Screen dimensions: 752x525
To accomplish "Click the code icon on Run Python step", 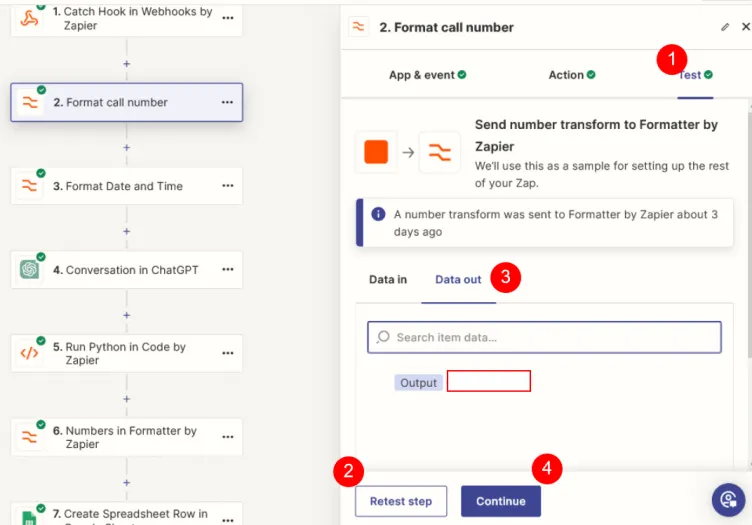I will pyautogui.click(x=29, y=353).
